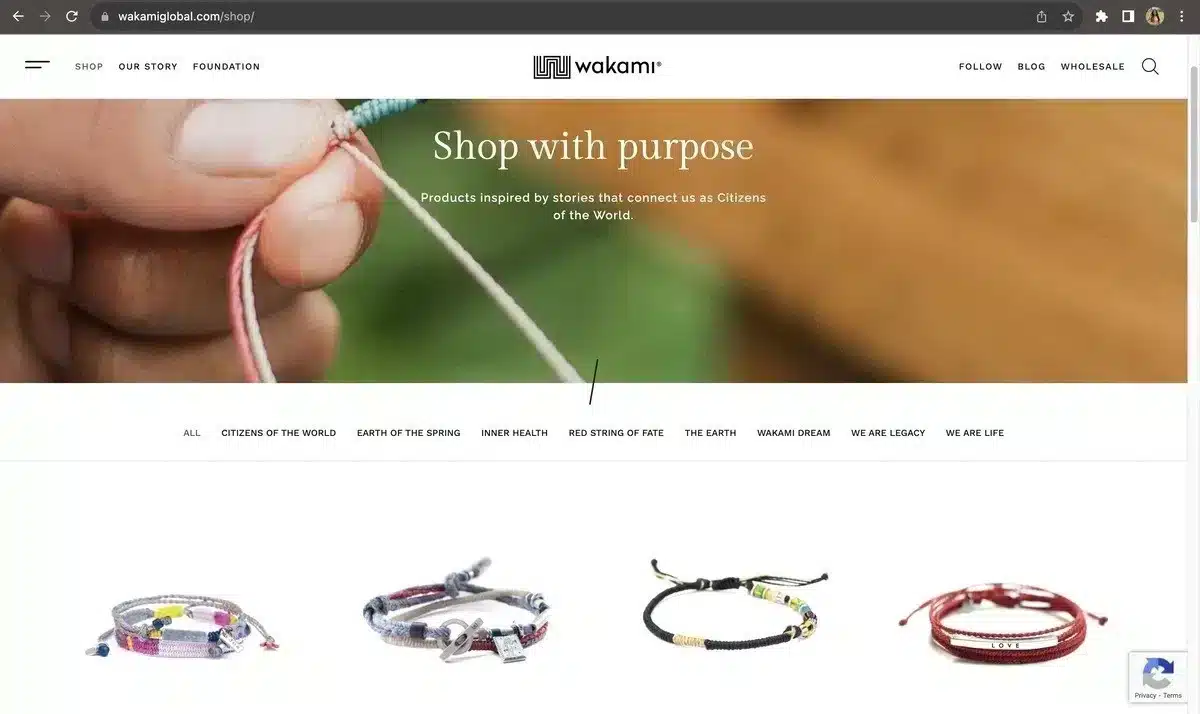The image size is (1200, 714).
Task: Filter by Citizens of the World
Action: click(279, 433)
